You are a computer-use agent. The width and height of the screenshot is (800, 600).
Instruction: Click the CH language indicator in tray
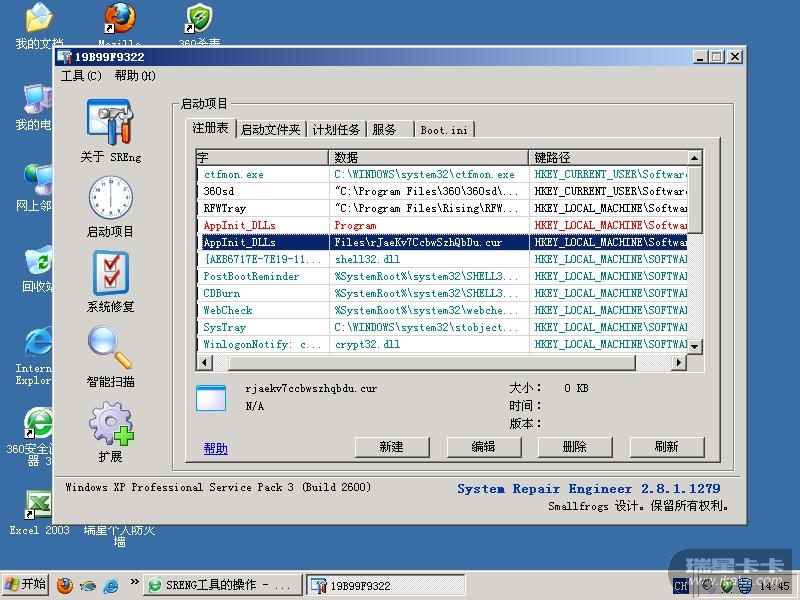[681, 586]
